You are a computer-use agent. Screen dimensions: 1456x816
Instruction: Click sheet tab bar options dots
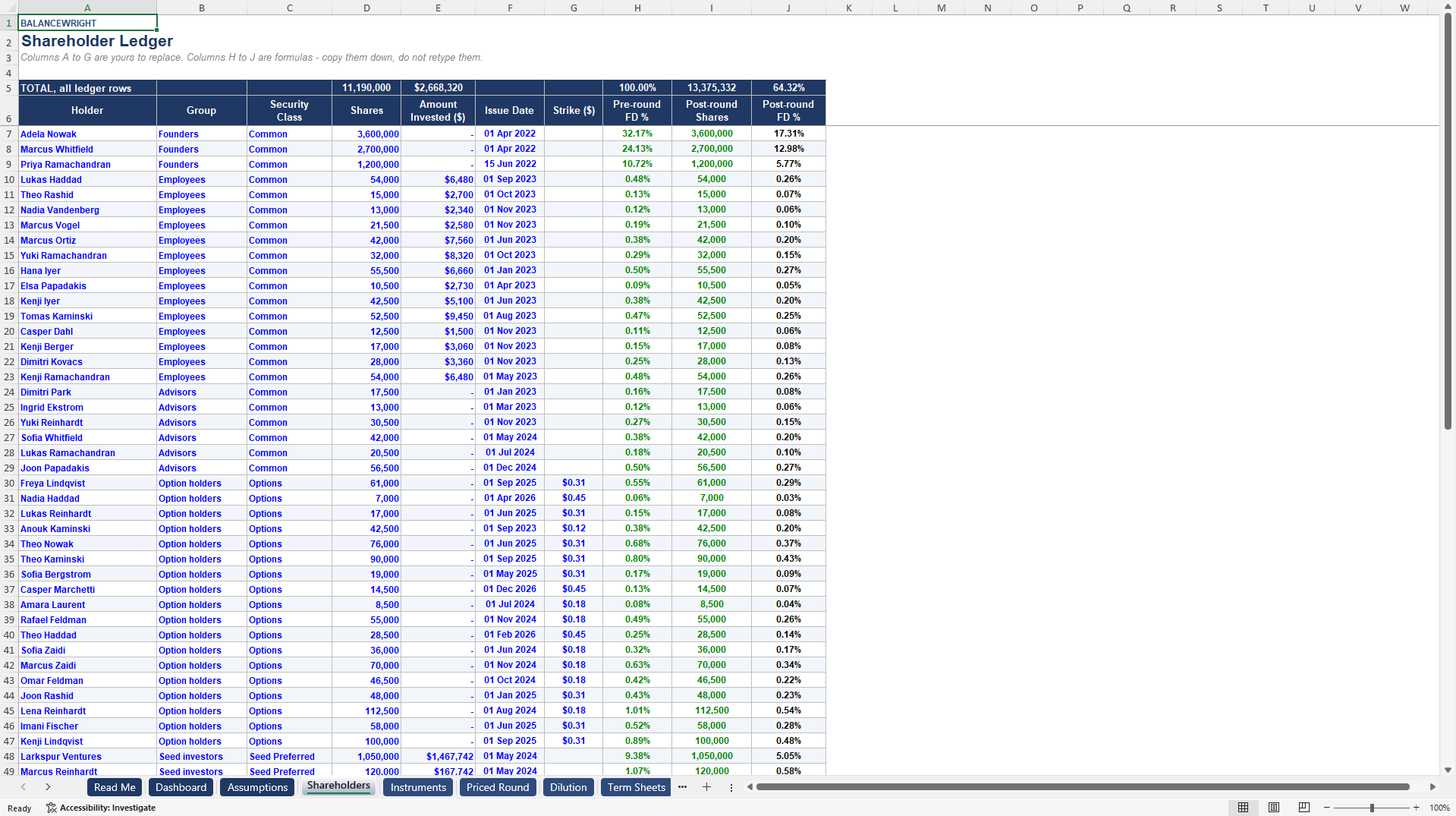pyautogui.click(x=731, y=787)
